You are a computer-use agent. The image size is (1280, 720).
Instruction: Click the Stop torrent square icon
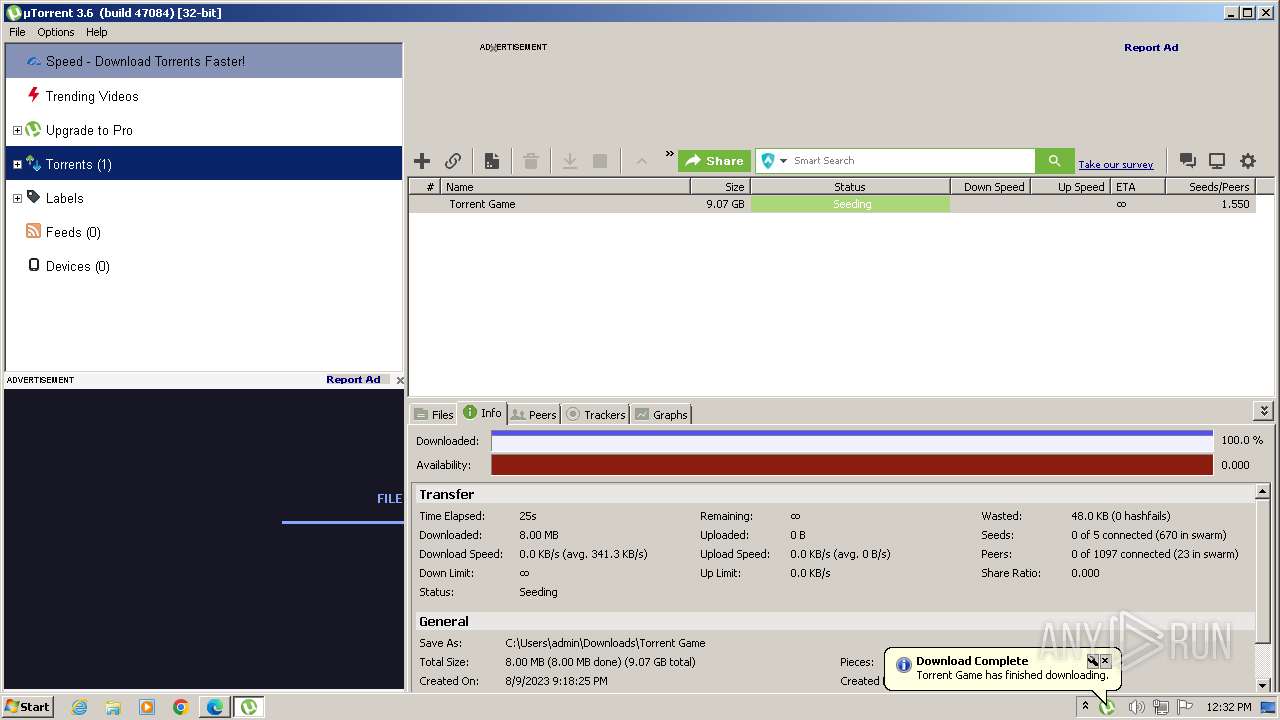click(x=600, y=161)
